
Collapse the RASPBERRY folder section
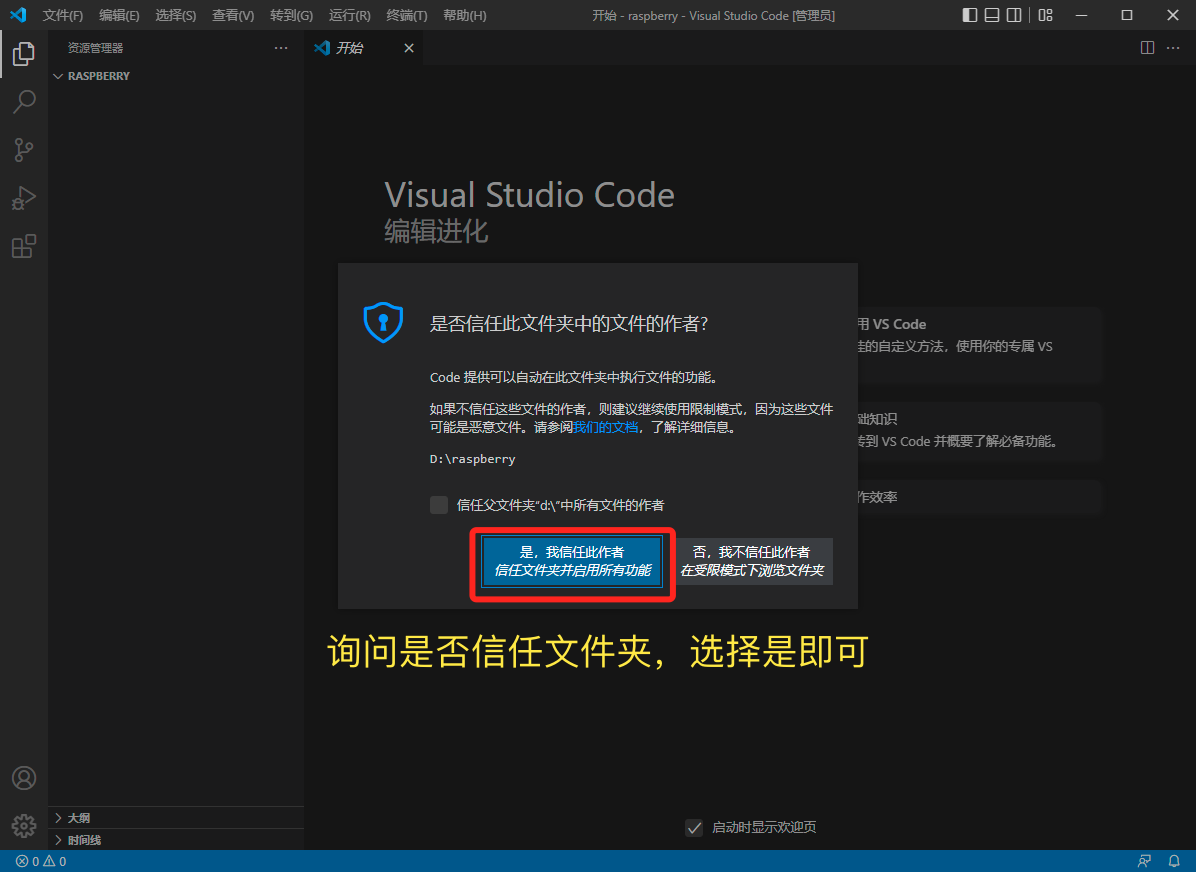point(175,76)
